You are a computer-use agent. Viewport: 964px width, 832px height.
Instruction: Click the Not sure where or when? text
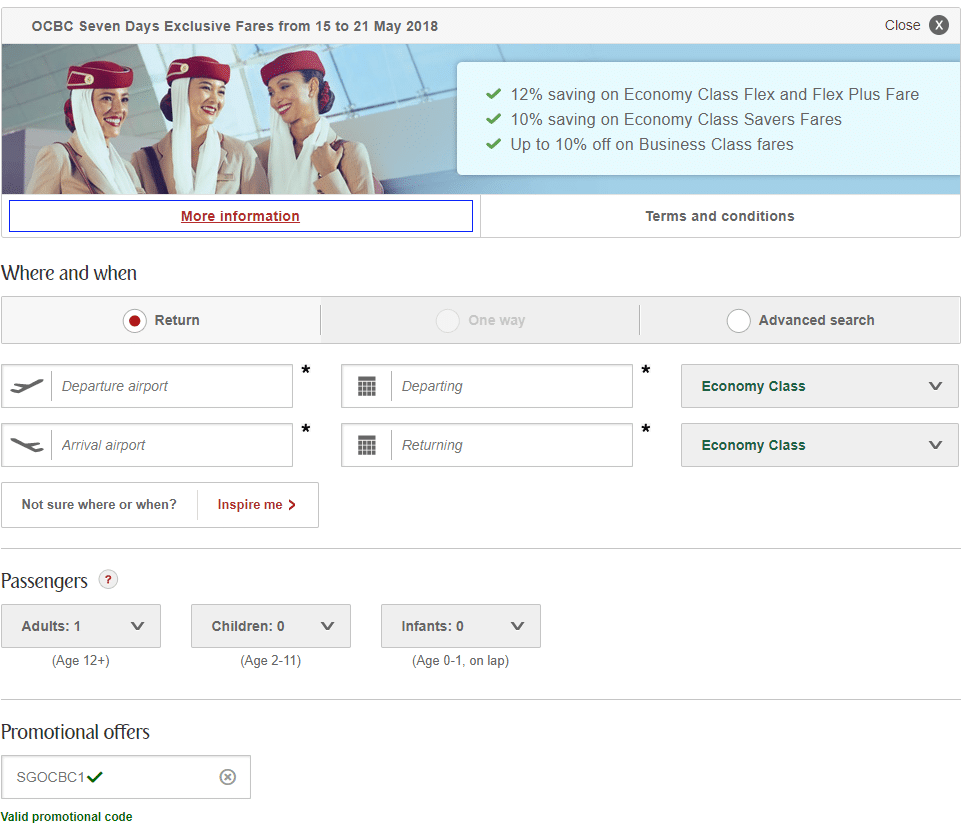(x=99, y=505)
